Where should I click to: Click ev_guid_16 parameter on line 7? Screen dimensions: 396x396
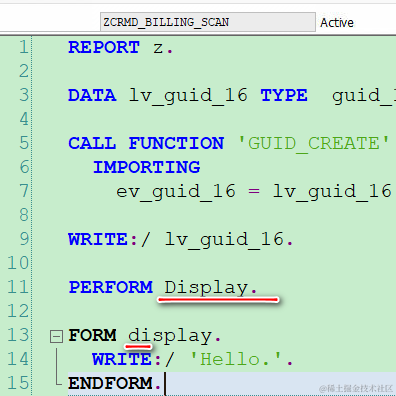click(x=176, y=192)
